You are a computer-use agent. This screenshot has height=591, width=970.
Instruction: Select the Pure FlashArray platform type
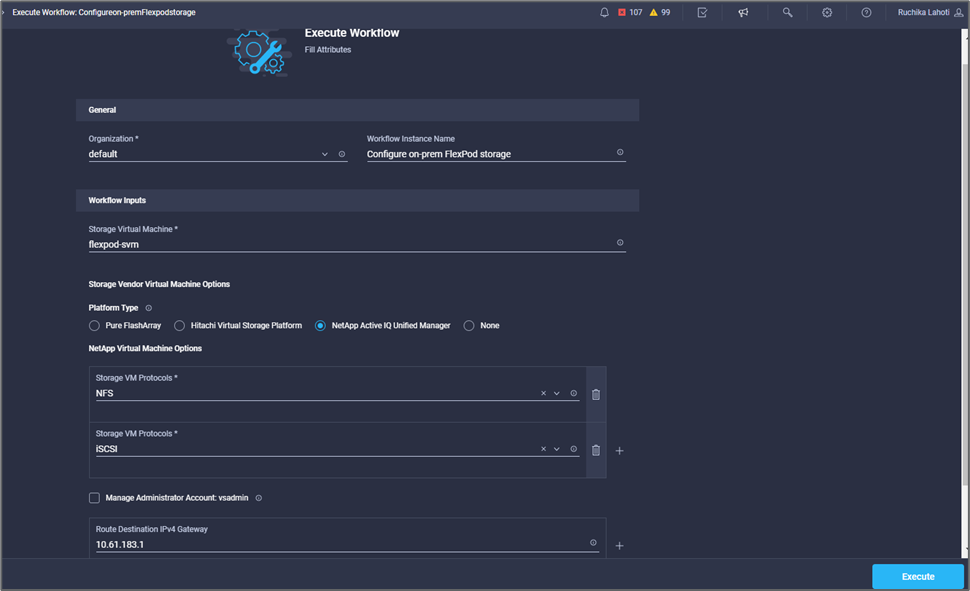click(x=95, y=326)
